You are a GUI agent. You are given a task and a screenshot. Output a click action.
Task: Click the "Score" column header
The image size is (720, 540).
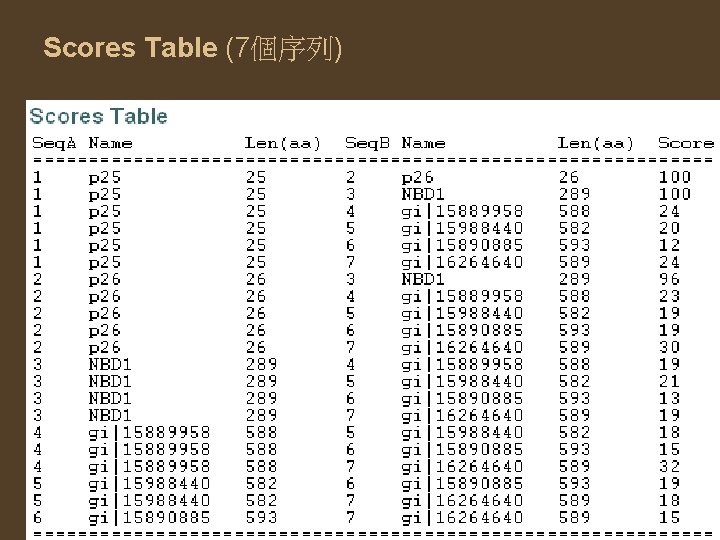pos(686,143)
